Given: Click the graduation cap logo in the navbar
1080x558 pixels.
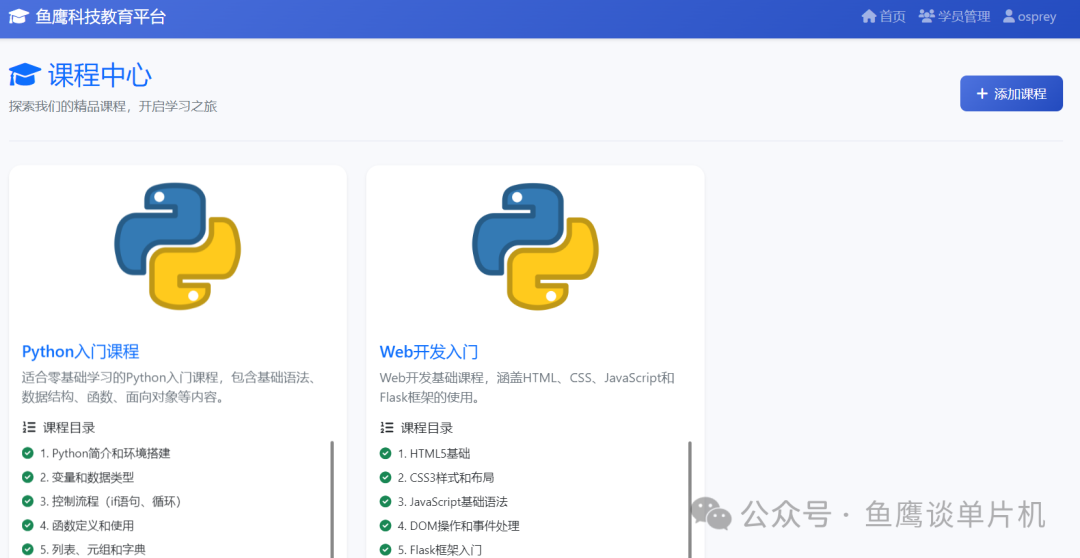Looking at the screenshot, I should (19, 17).
